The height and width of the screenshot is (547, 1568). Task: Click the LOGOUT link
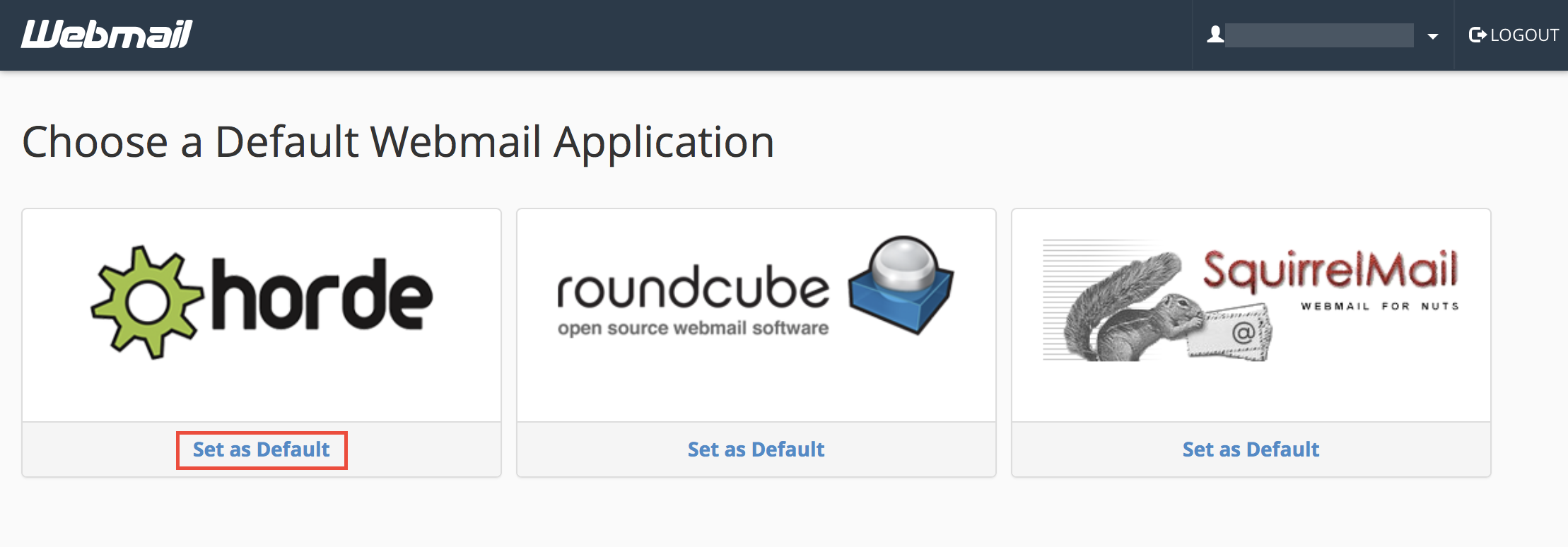(x=1514, y=35)
